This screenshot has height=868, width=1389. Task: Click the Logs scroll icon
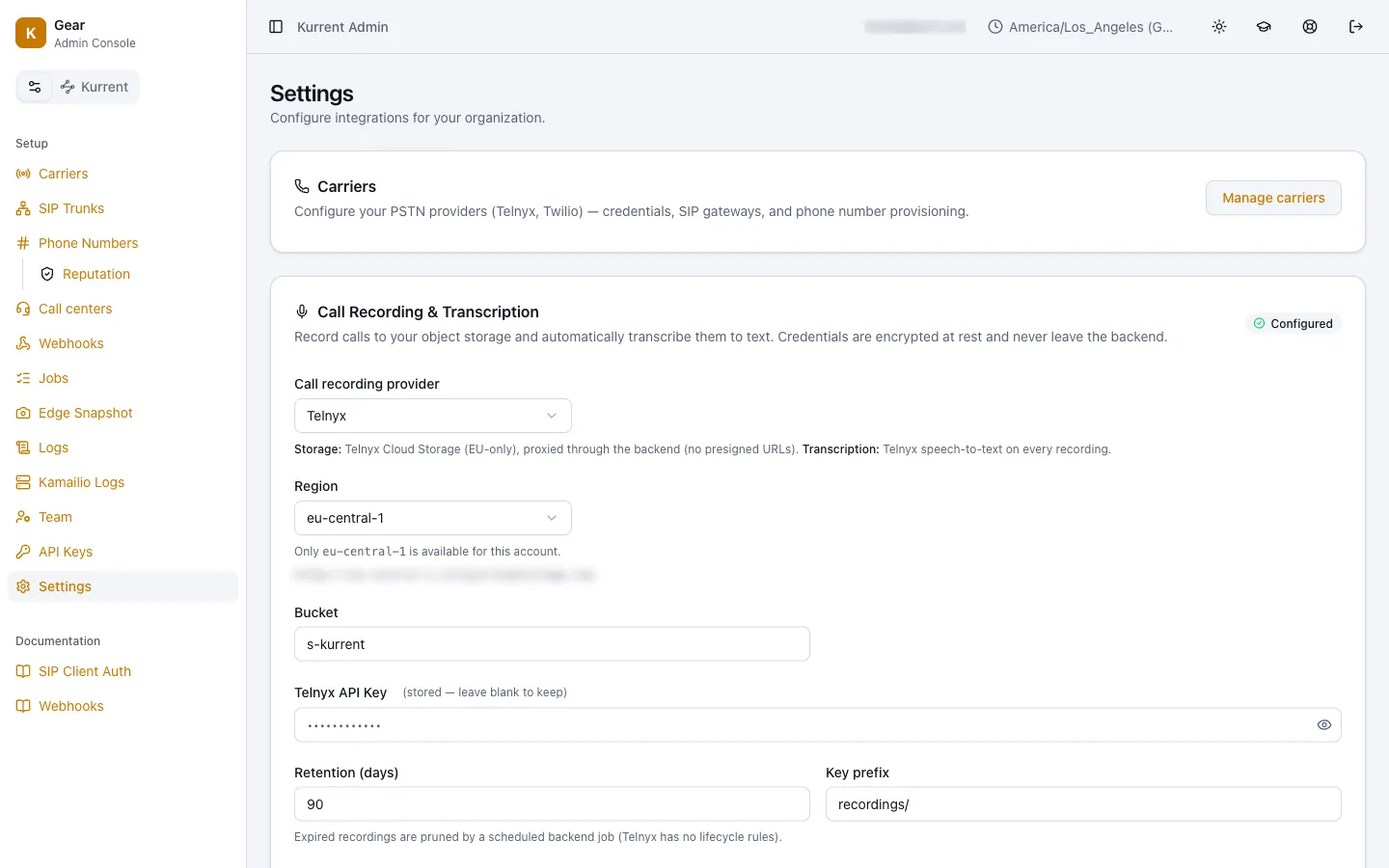click(x=23, y=448)
